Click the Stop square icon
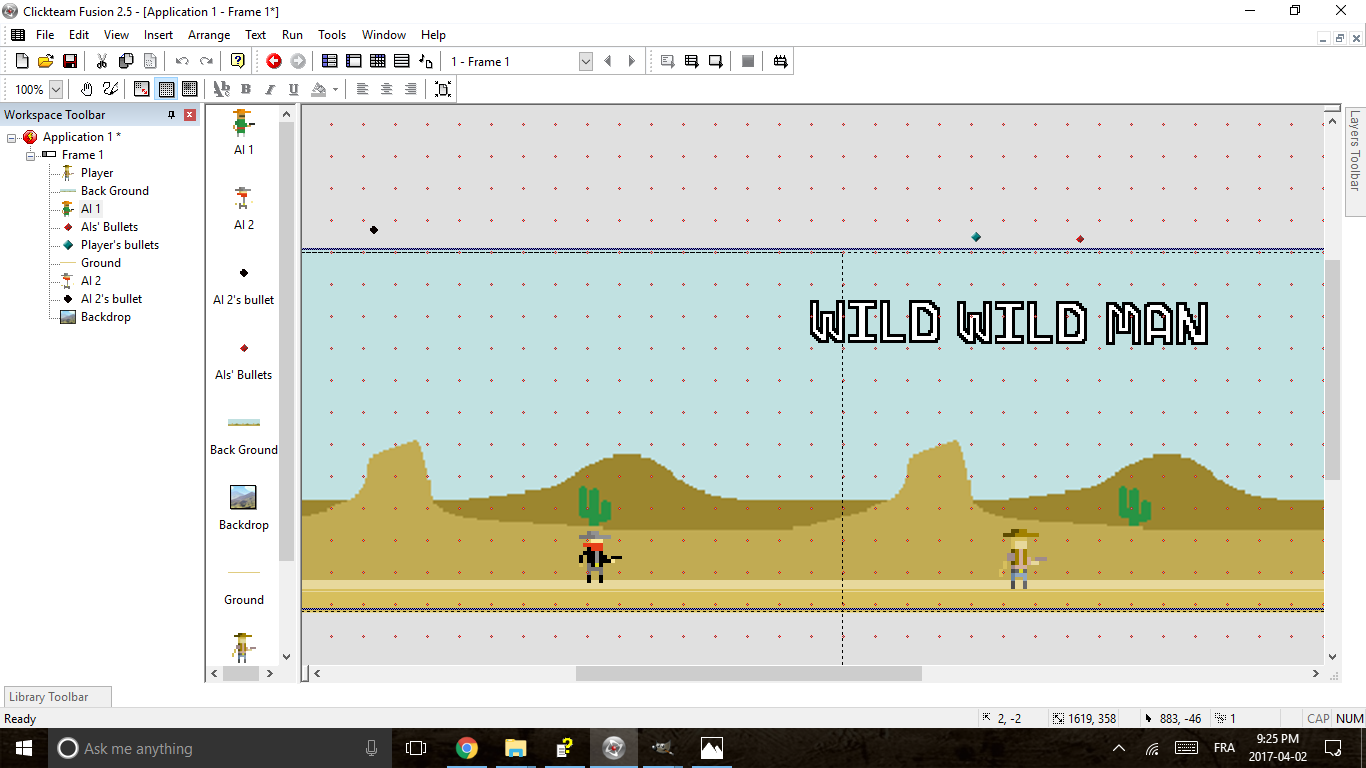 [748, 61]
